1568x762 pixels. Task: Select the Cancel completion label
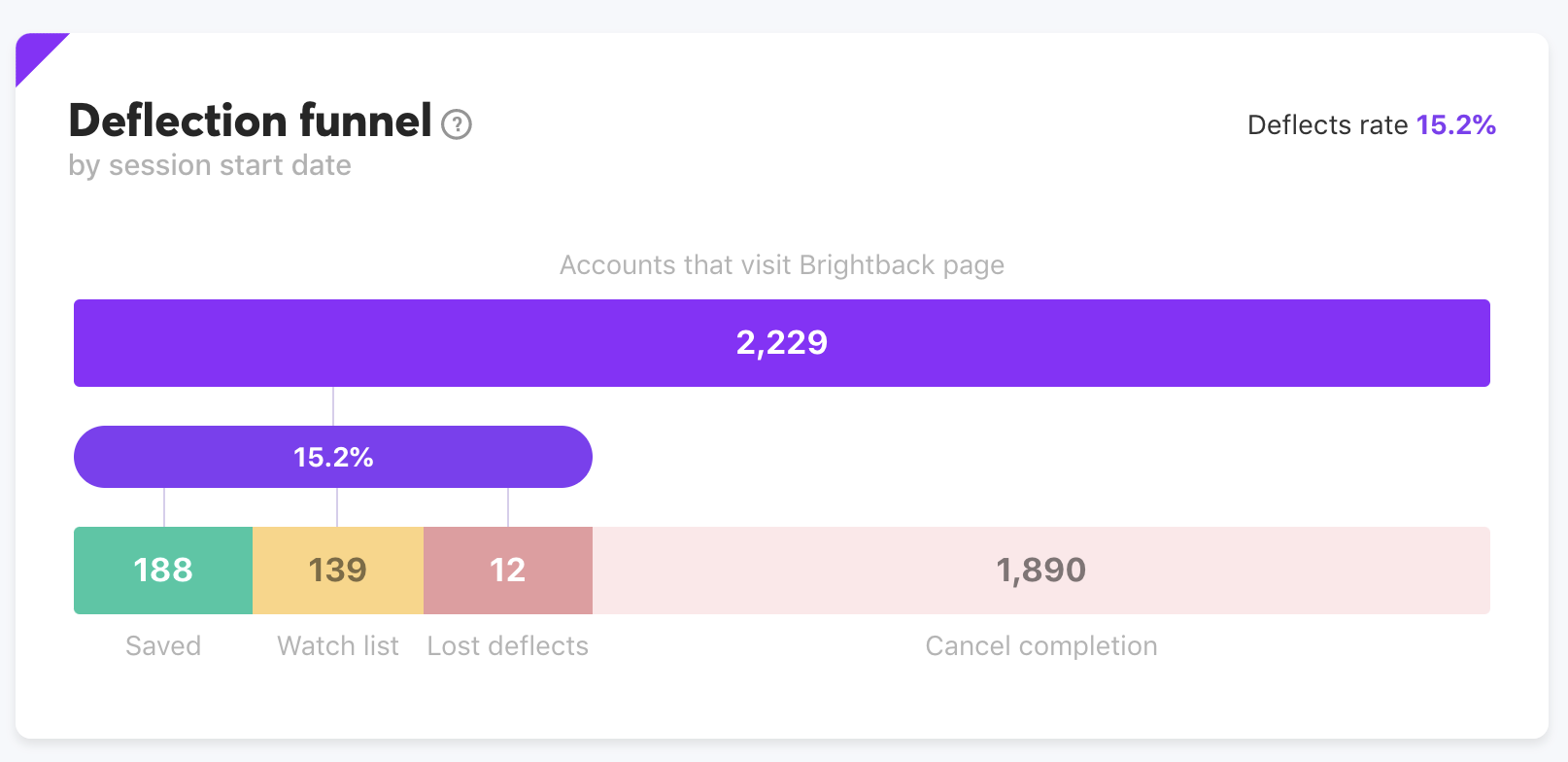point(1040,645)
